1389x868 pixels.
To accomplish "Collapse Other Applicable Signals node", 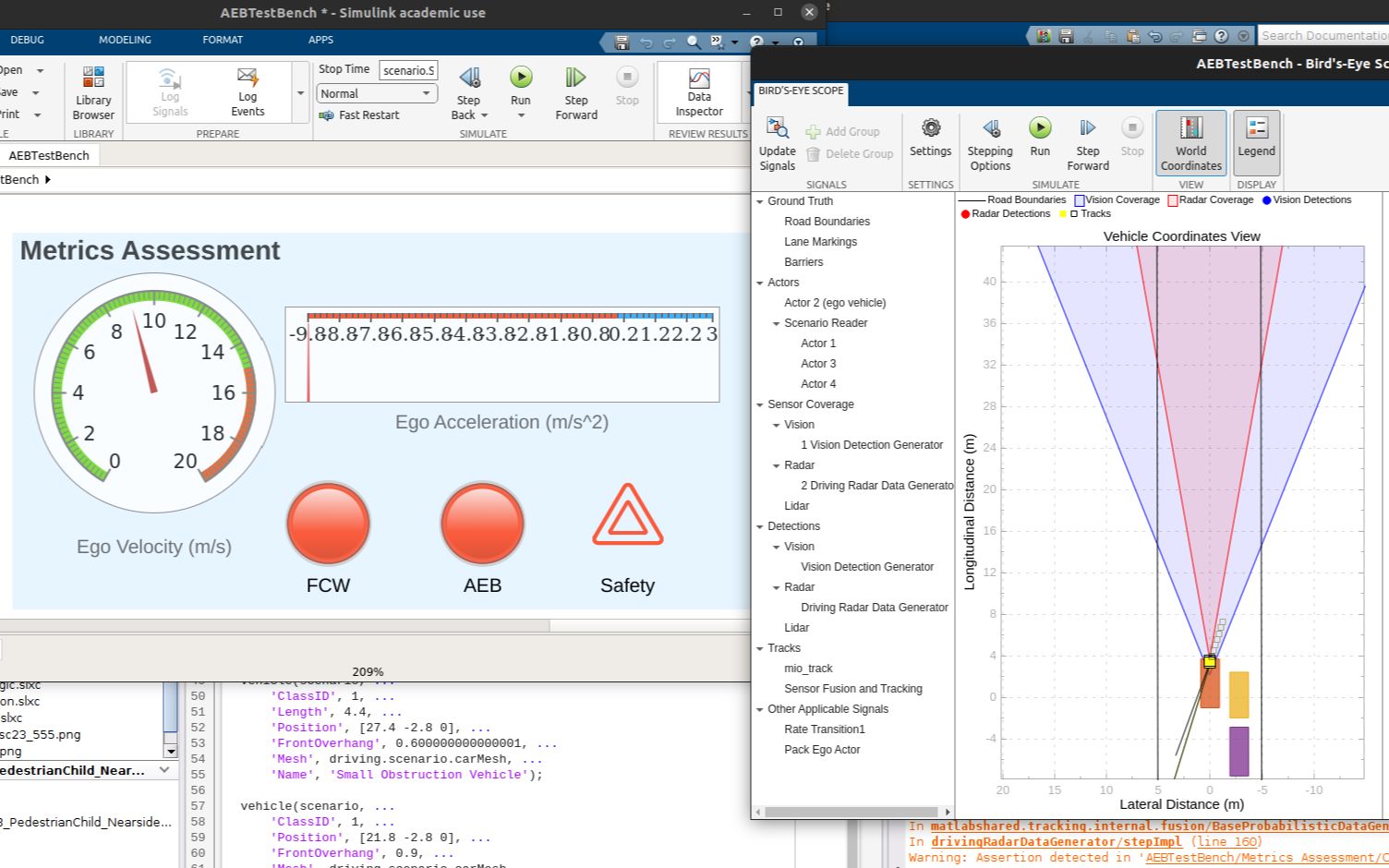I will [760, 709].
